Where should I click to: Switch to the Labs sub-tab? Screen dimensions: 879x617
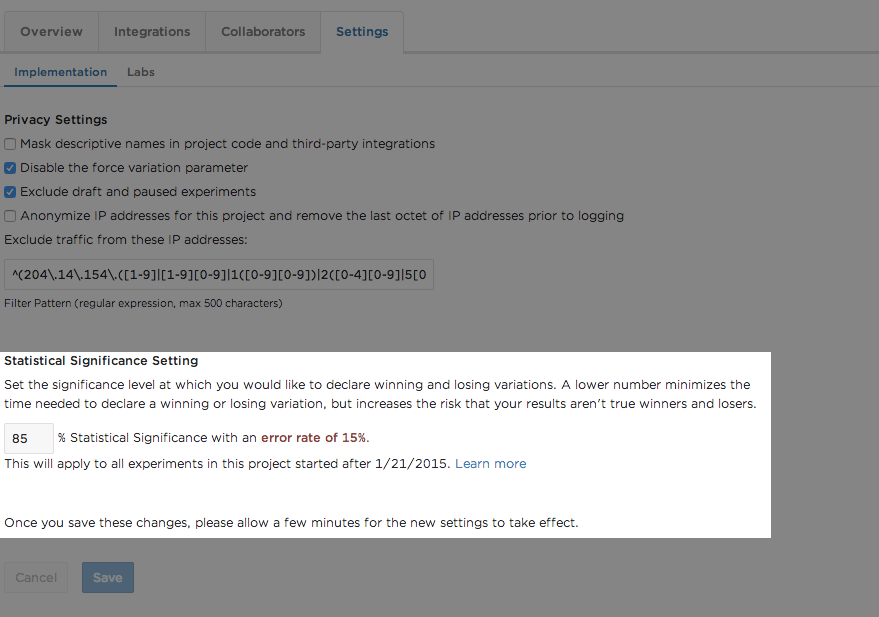tap(141, 72)
